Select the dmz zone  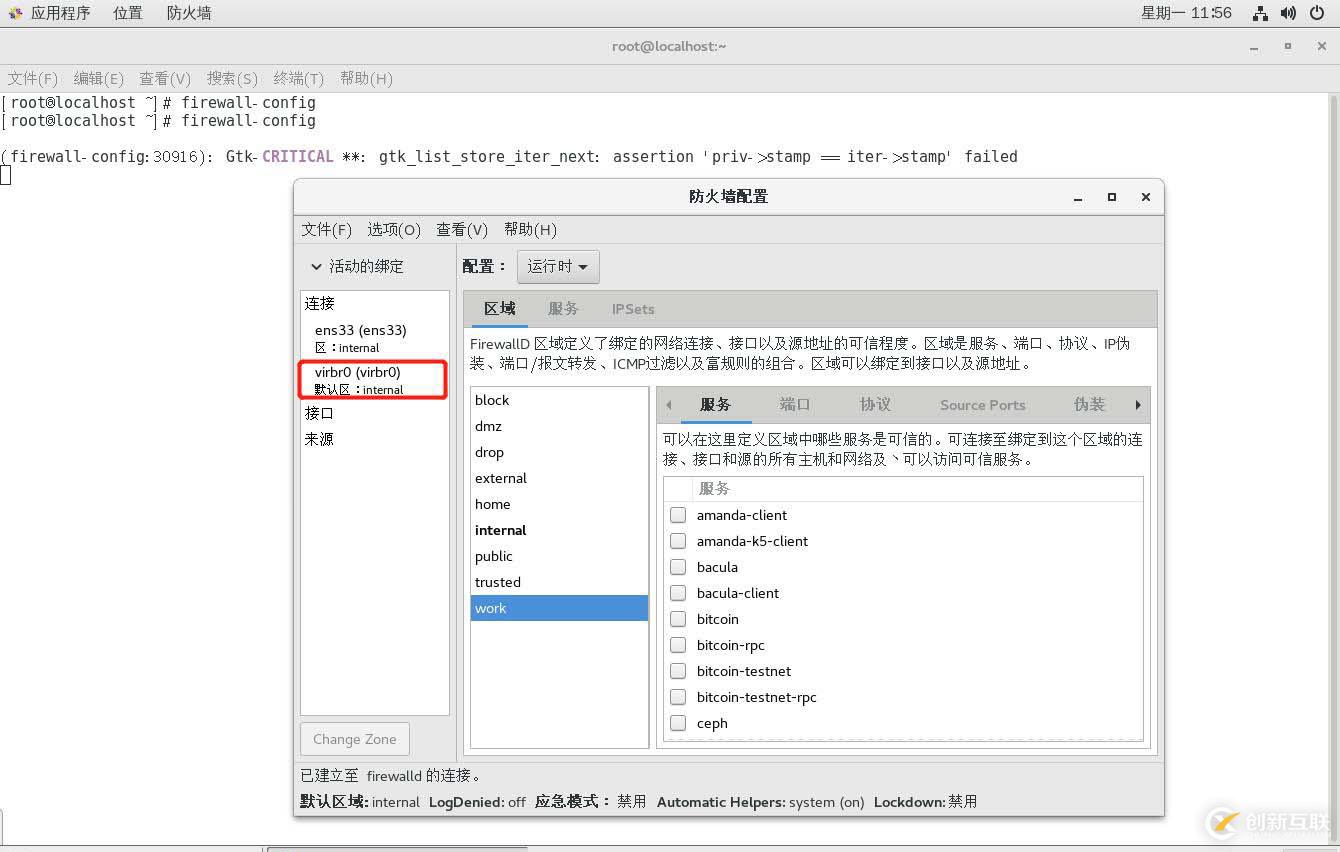tap(559, 426)
